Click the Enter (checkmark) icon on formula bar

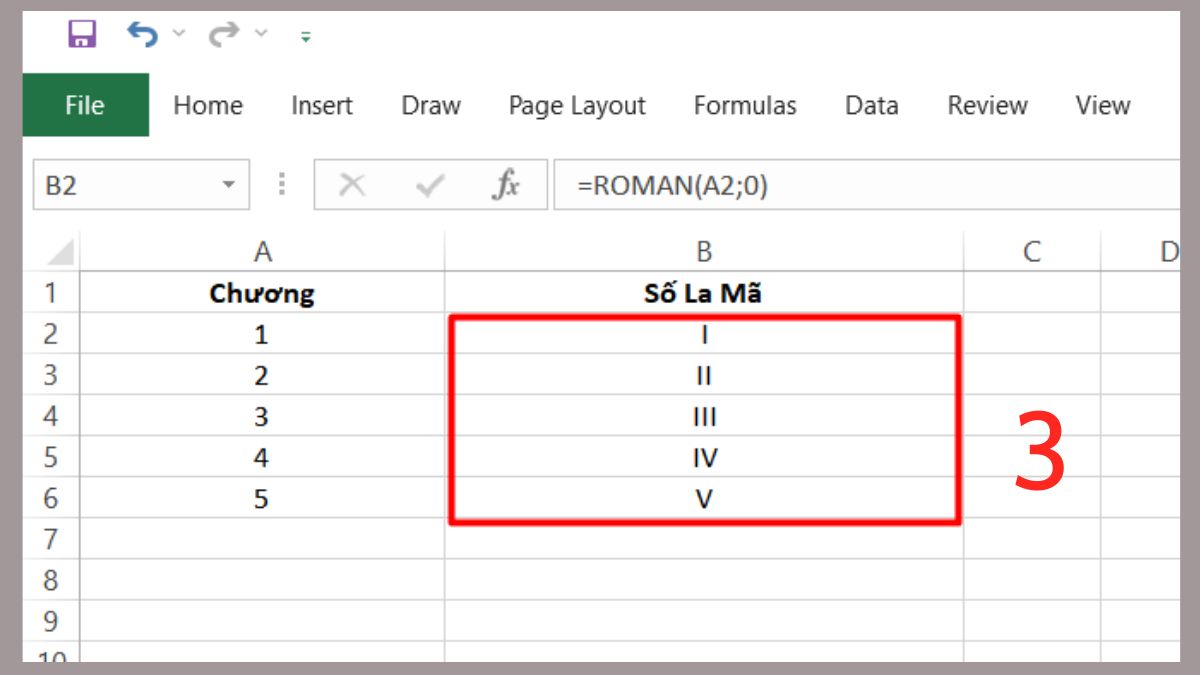[x=425, y=184]
